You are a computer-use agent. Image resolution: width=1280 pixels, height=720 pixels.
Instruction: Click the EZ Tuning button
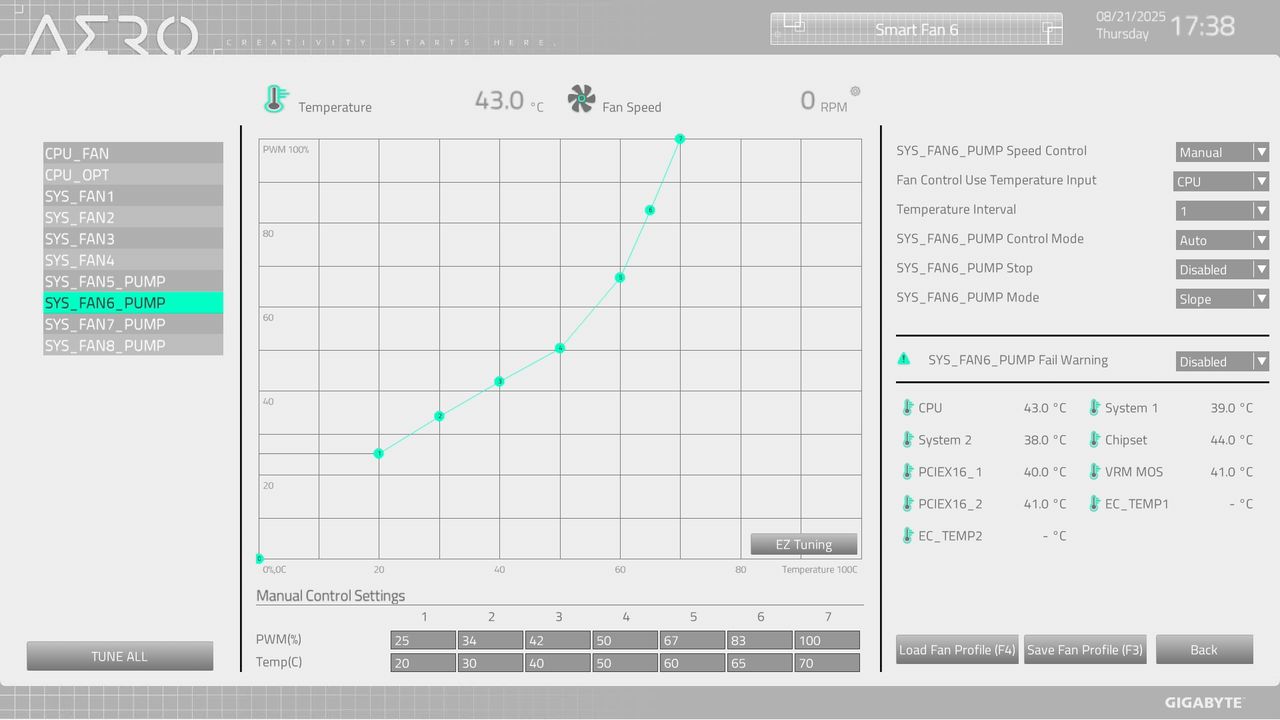coord(804,544)
